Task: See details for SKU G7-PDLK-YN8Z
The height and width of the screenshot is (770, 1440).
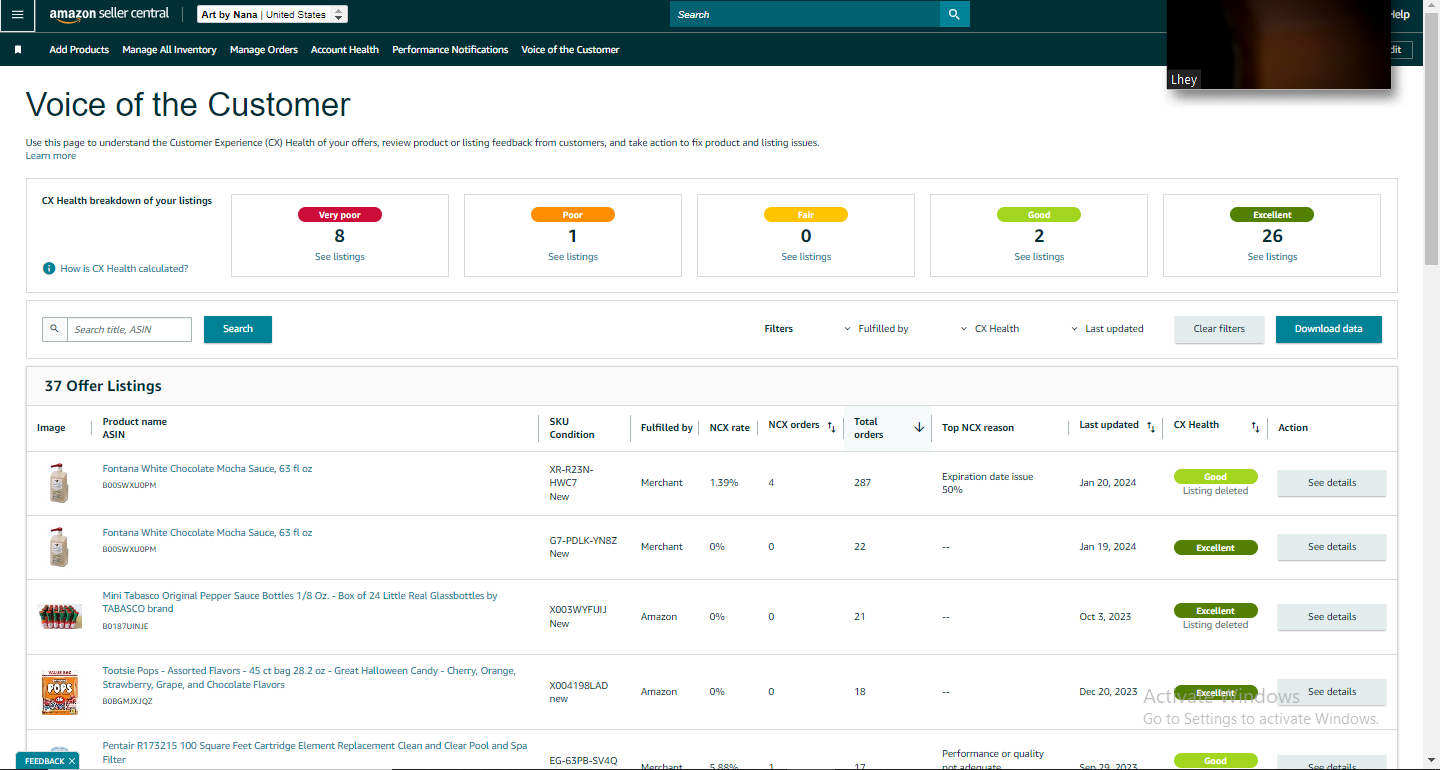Action: click(x=1332, y=547)
